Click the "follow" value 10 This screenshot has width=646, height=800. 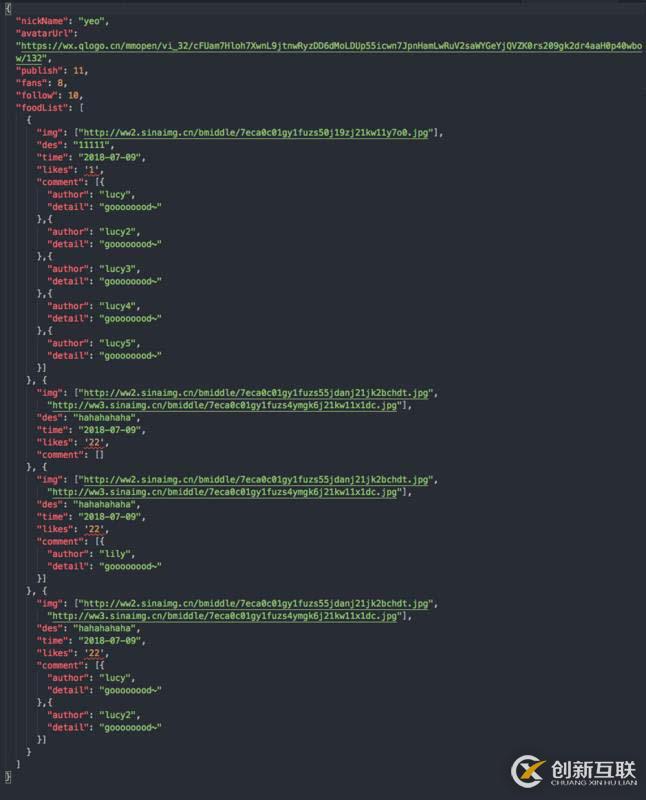point(73,95)
